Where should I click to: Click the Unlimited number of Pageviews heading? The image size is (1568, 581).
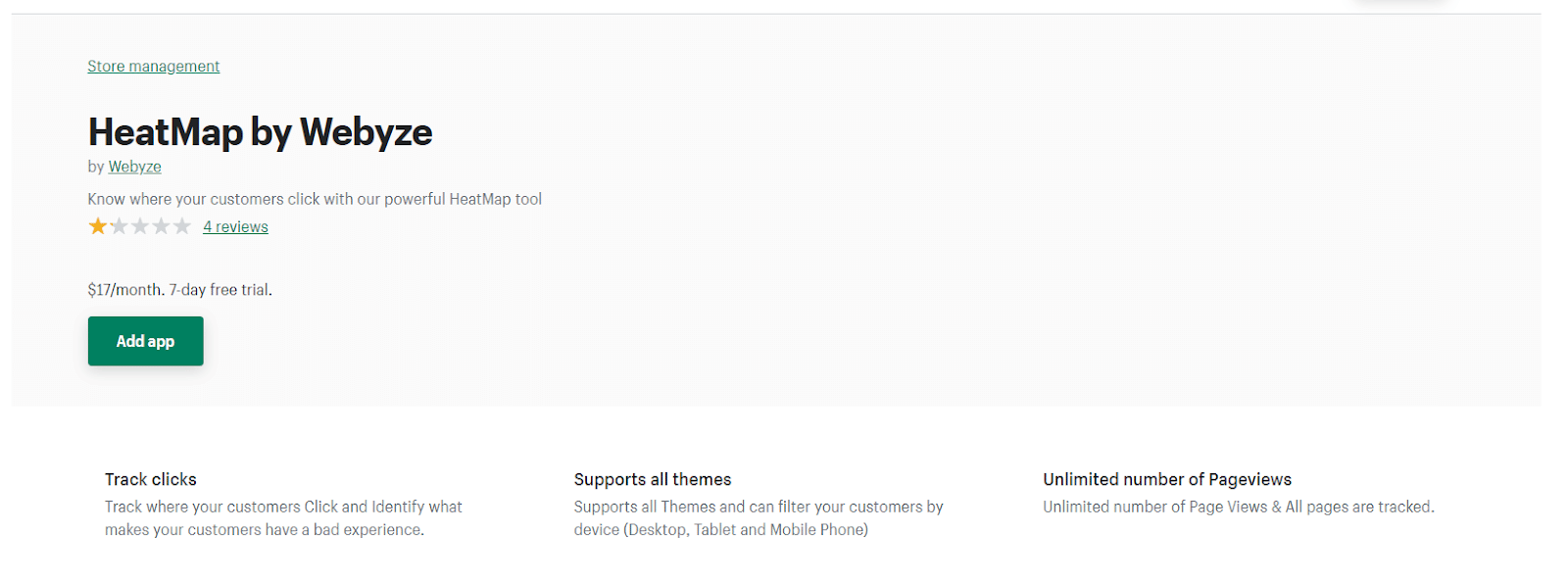point(1166,479)
